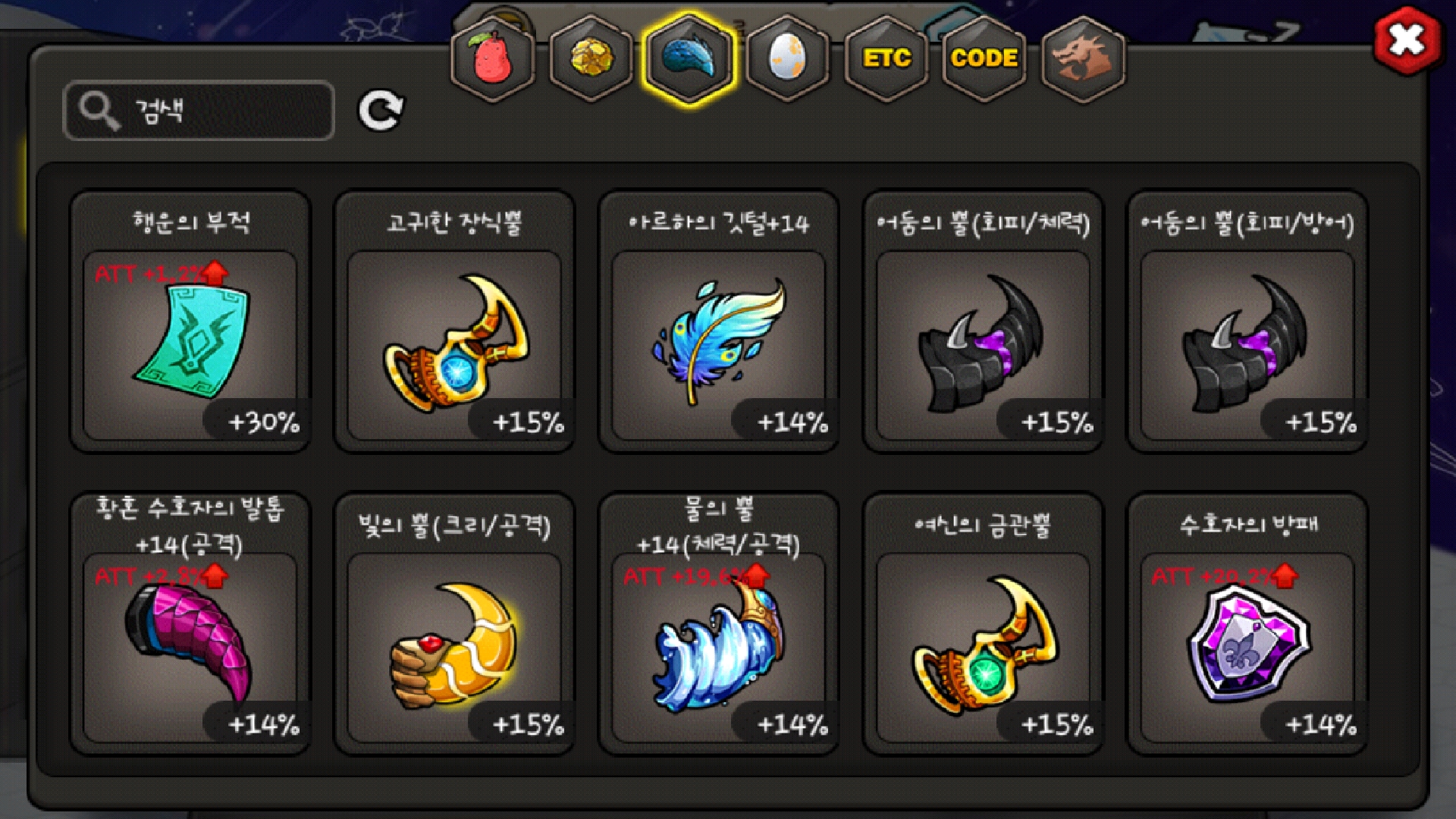Open the fruit food tab
The height and width of the screenshot is (819, 1456).
point(493,58)
